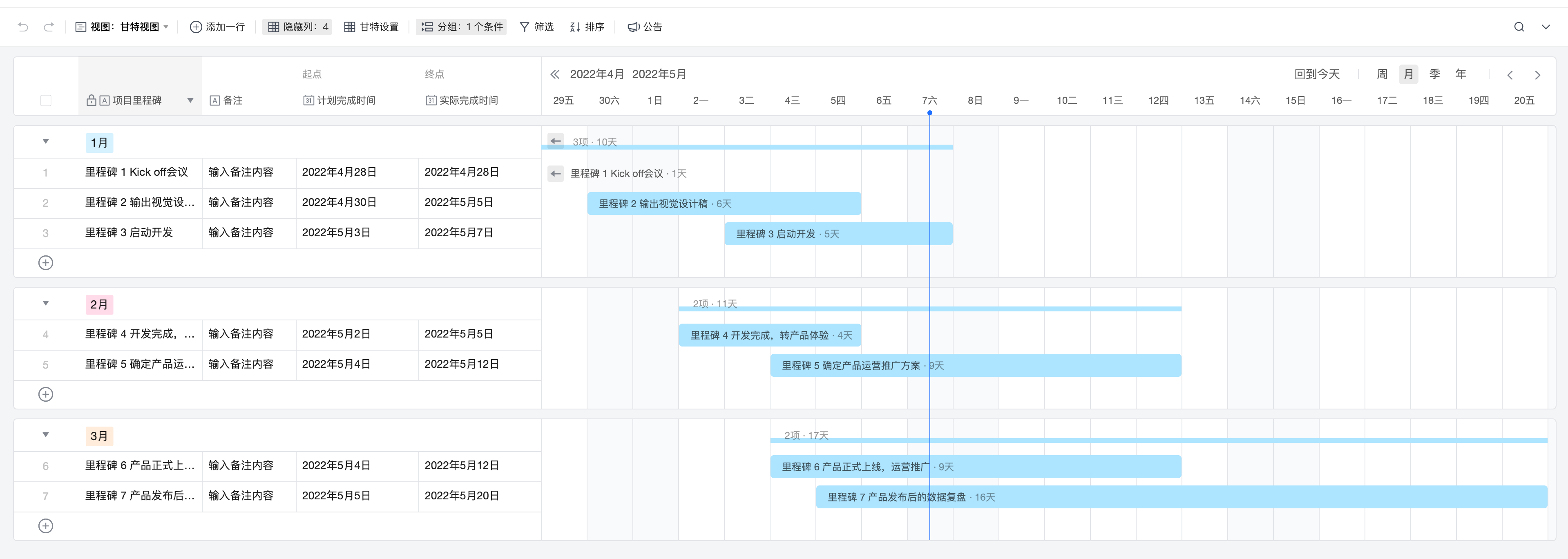Tick the select-all checkbox in header
Screen dimensions: 1568x559
pyautogui.click(x=46, y=101)
